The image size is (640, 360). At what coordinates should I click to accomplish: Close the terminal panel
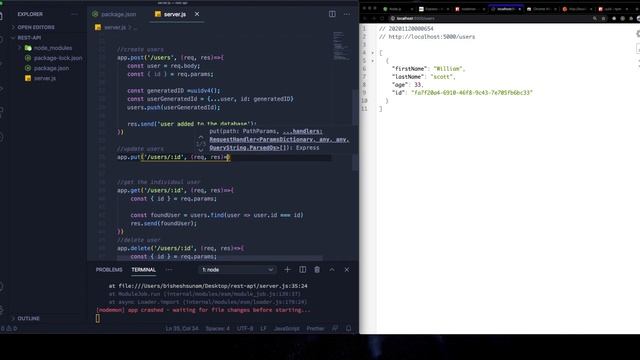[x=347, y=270]
